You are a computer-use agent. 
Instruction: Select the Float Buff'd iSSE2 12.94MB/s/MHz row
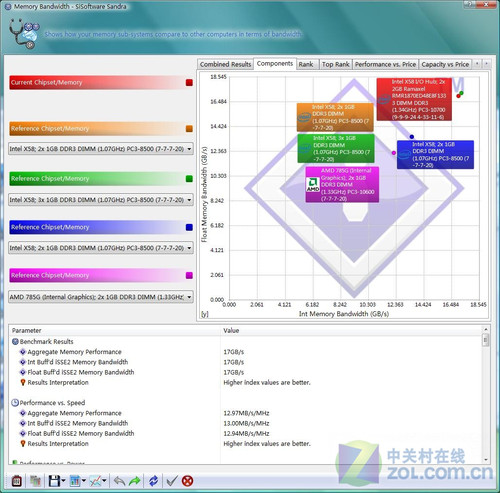click(x=245, y=433)
